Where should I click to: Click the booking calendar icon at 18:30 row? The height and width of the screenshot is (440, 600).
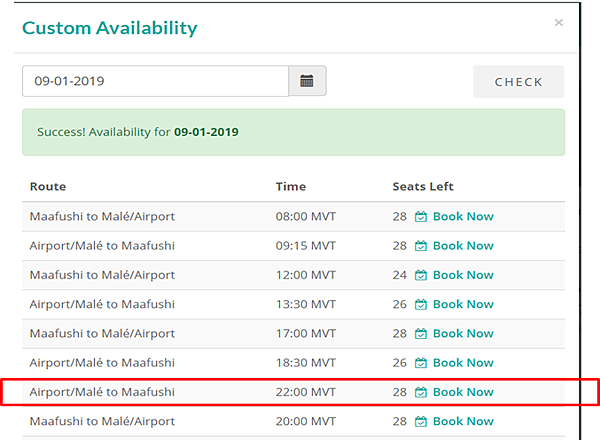[421, 363]
